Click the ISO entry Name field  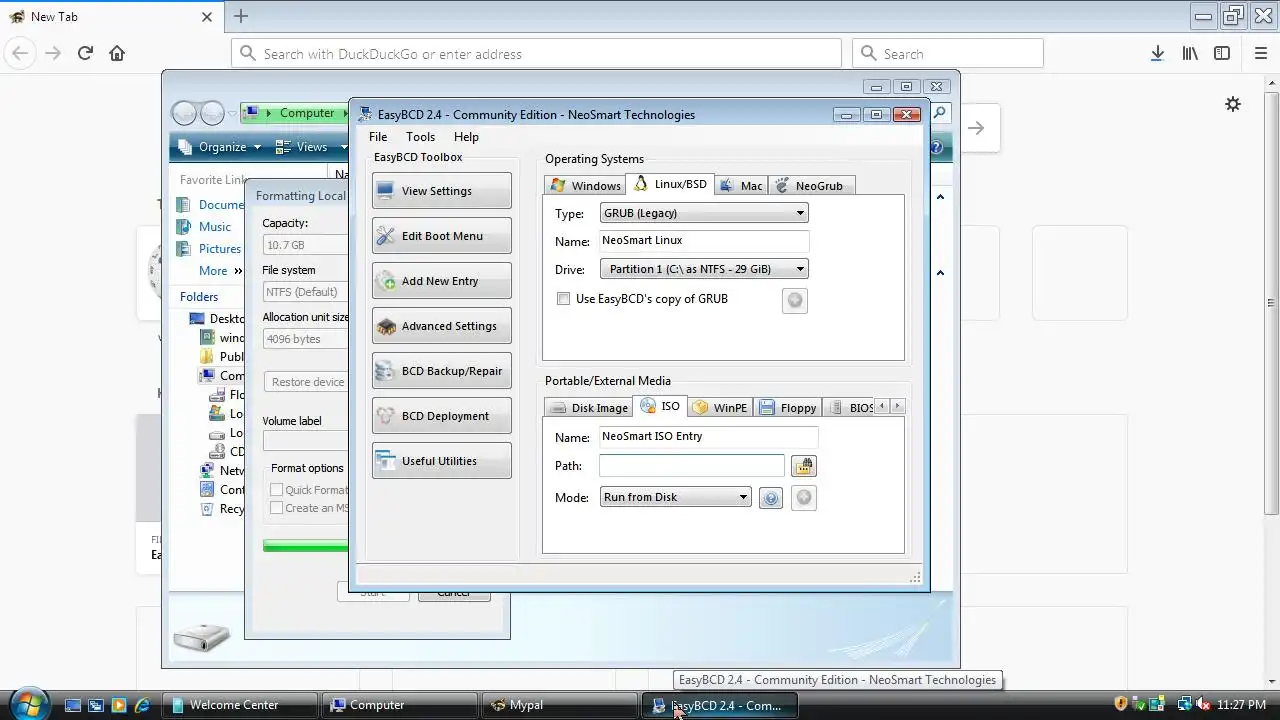[708, 437]
